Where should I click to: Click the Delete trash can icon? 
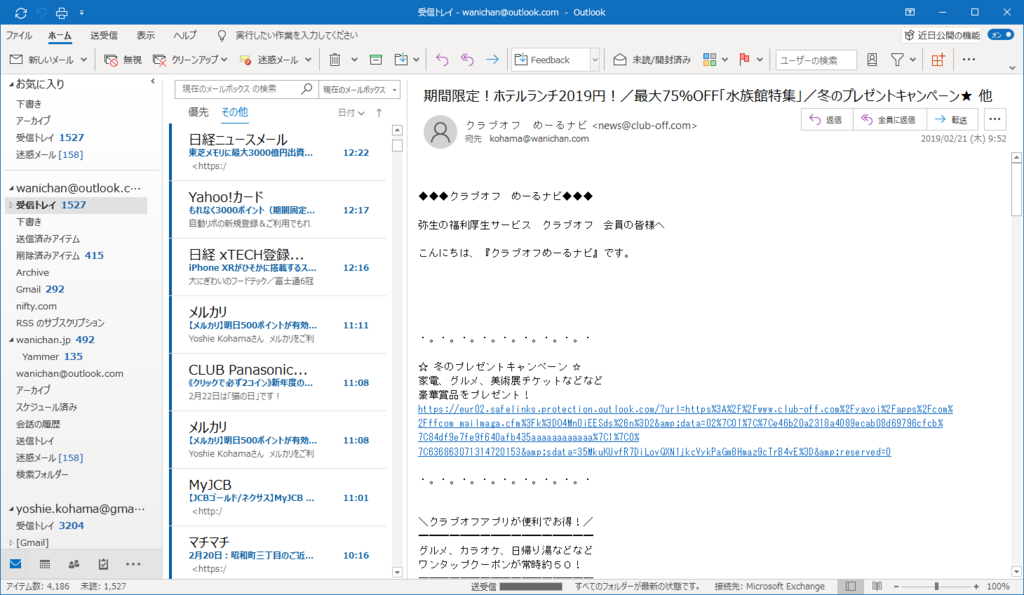point(335,59)
